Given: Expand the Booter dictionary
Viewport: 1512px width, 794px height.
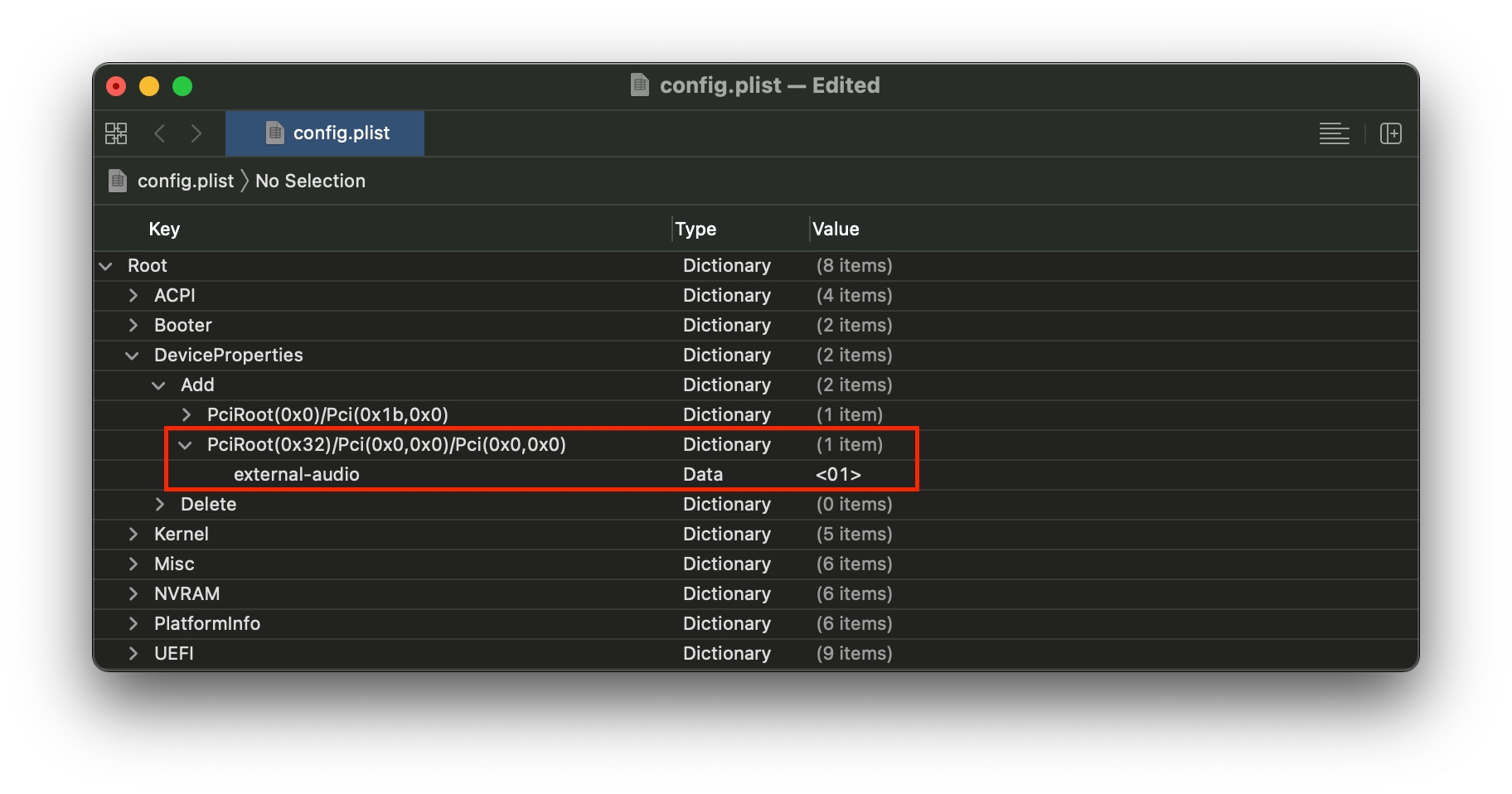Looking at the screenshot, I should point(133,326).
